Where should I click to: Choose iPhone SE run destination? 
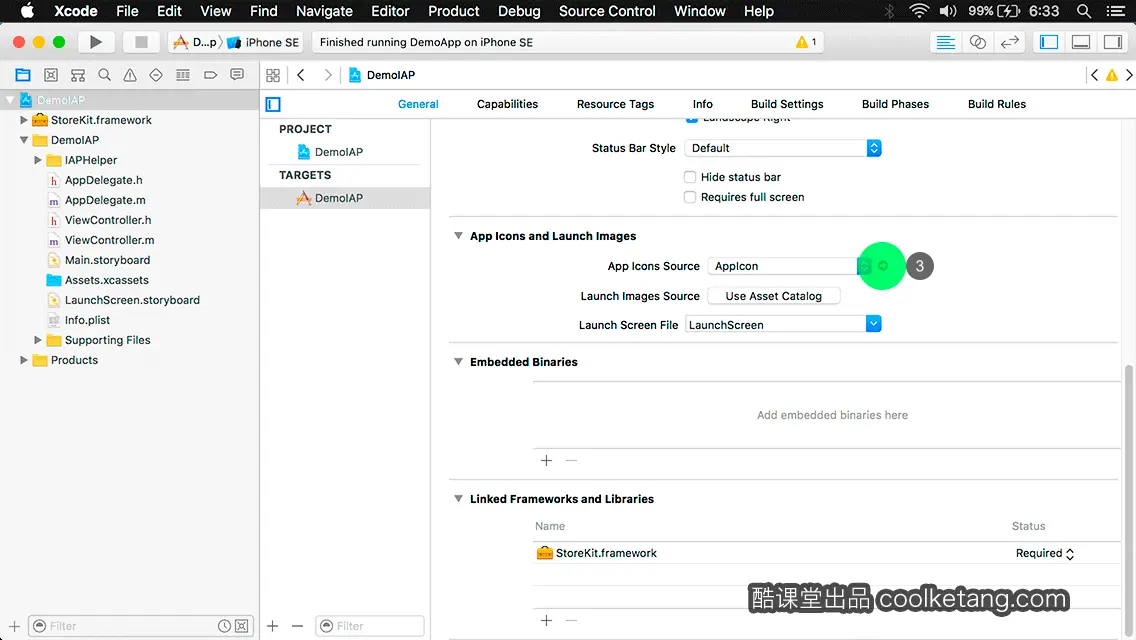(264, 42)
